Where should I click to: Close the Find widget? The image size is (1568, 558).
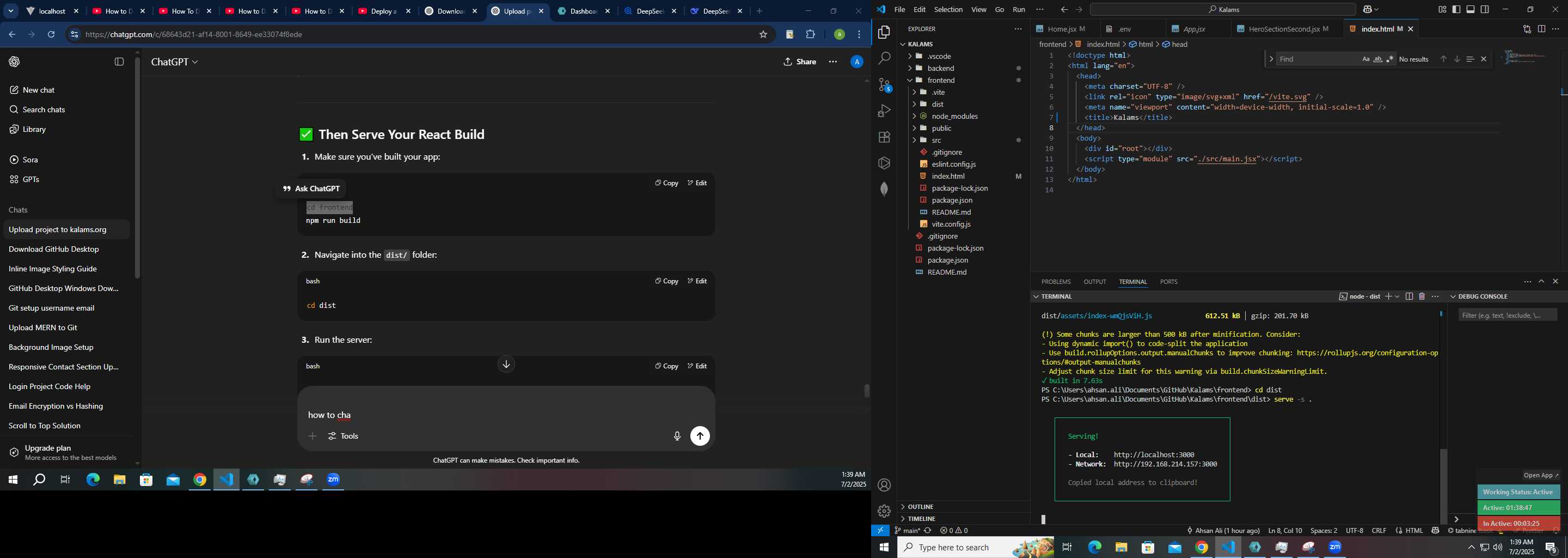1484,59
